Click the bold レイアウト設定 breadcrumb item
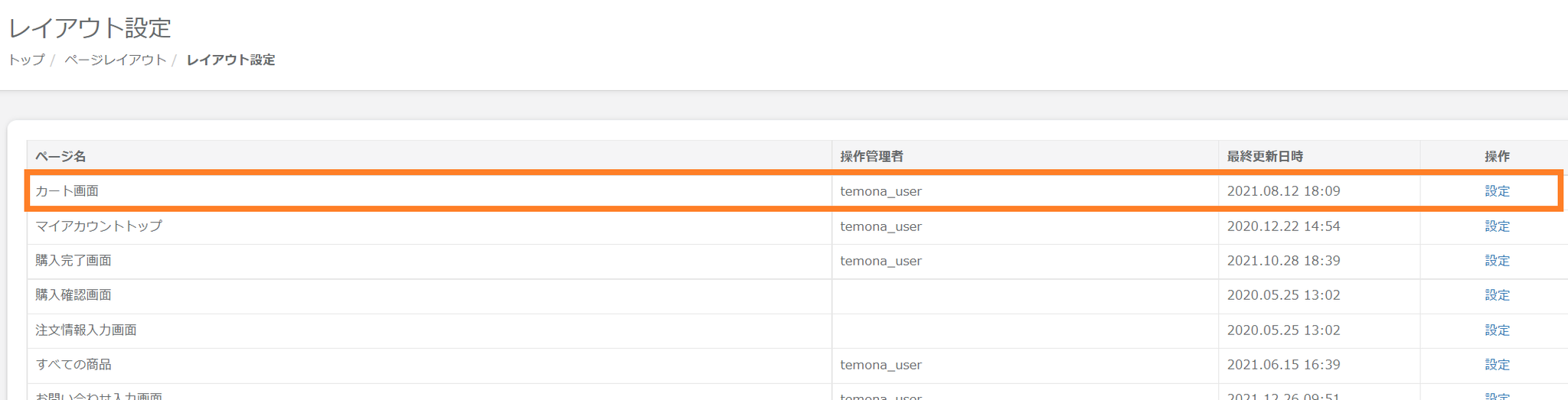Viewport: 1568px width, 400px height. 230,60
